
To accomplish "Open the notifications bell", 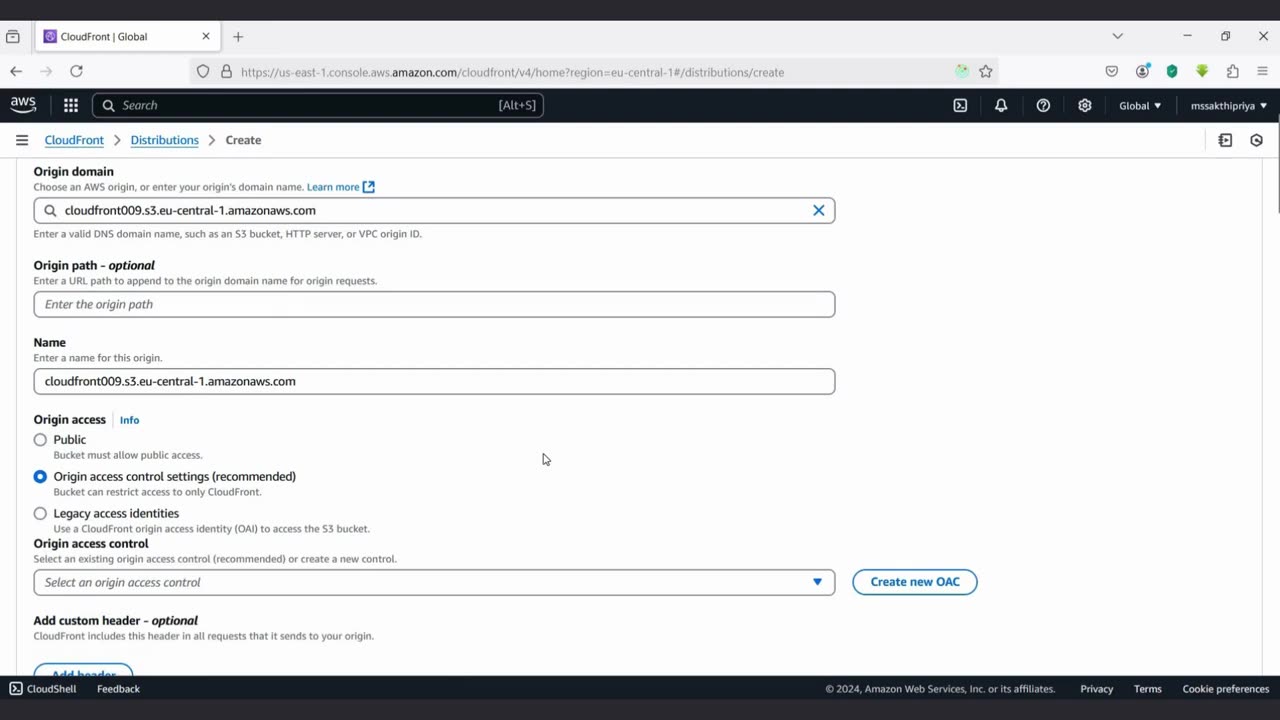I will click(1001, 105).
